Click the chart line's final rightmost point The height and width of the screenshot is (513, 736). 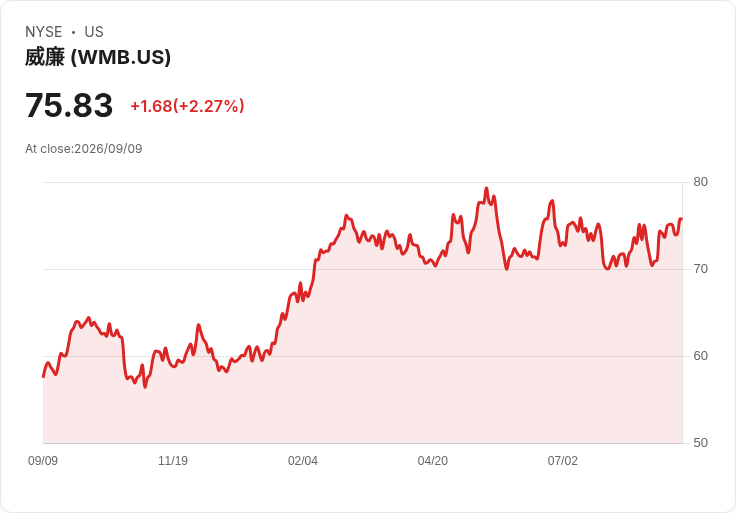tap(681, 219)
